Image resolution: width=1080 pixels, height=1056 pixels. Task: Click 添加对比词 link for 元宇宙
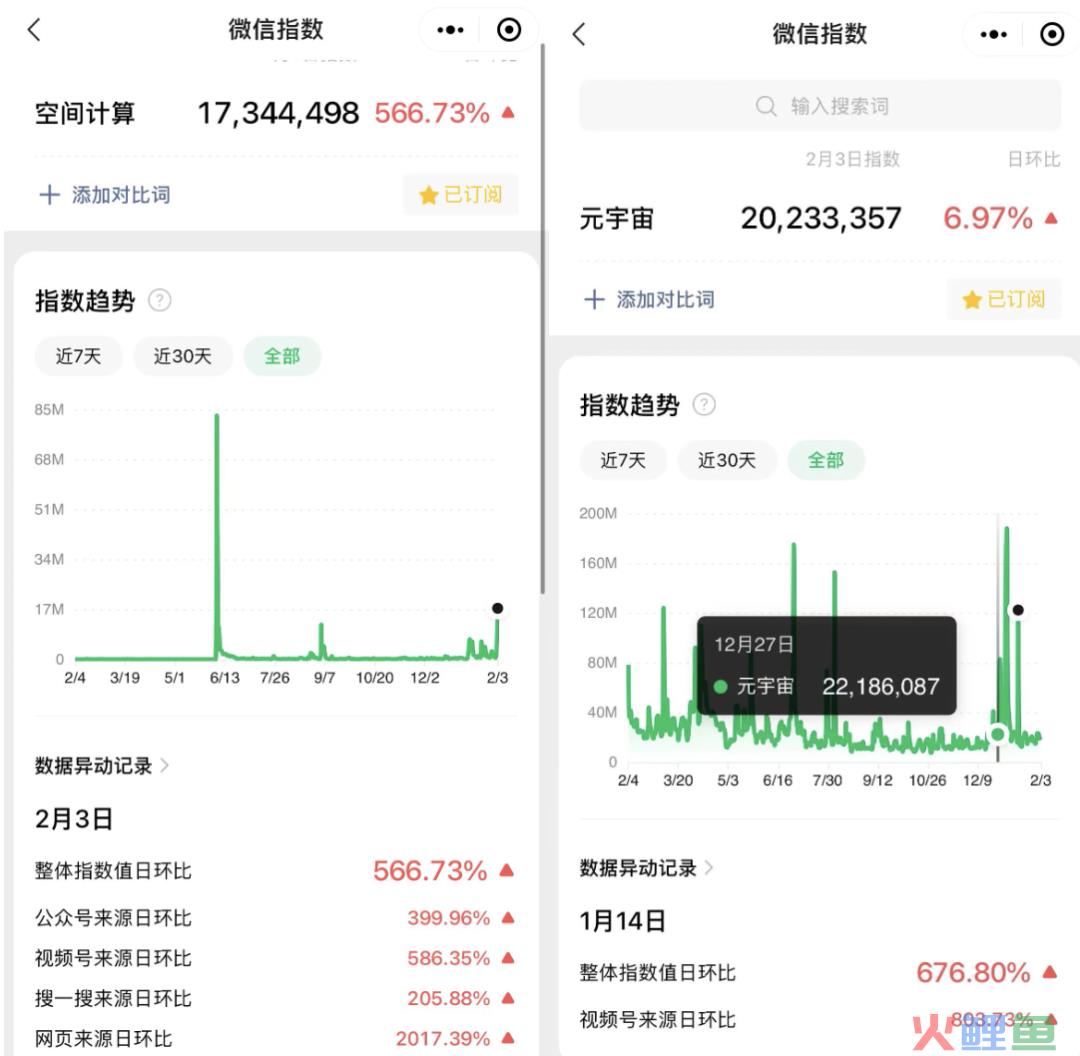665,300
